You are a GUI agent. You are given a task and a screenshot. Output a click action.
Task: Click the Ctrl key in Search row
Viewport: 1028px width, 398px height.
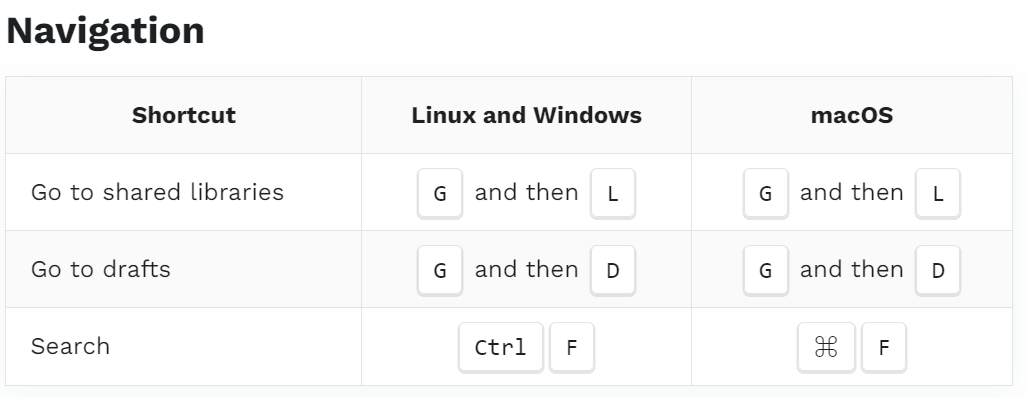tap(501, 347)
